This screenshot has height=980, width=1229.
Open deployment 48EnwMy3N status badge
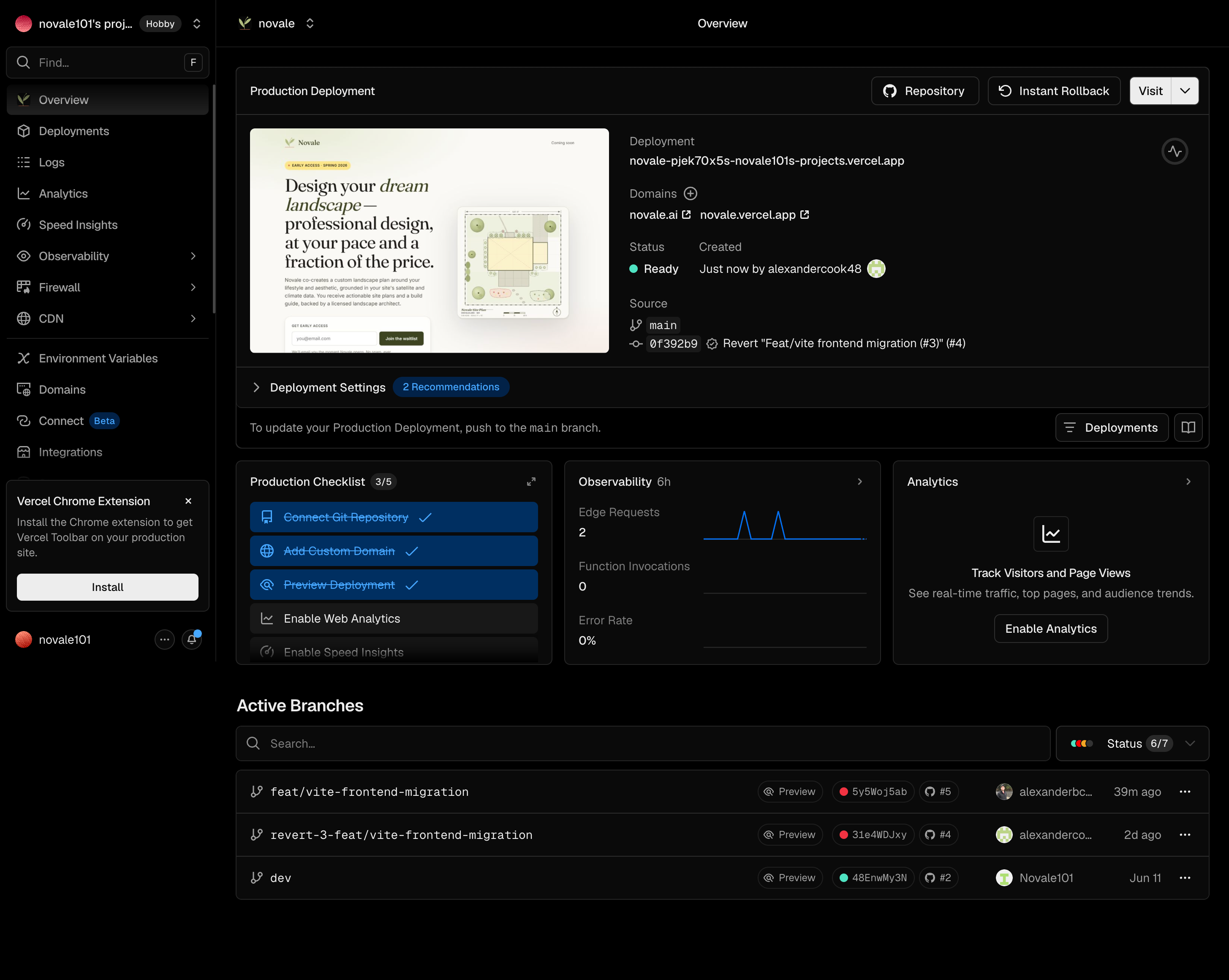click(x=873, y=877)
